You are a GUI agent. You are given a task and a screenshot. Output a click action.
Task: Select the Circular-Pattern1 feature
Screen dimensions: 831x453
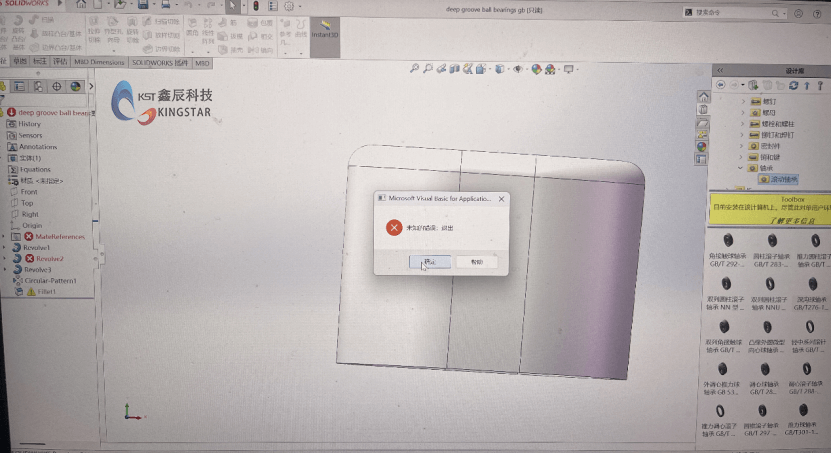pos(45,281)
